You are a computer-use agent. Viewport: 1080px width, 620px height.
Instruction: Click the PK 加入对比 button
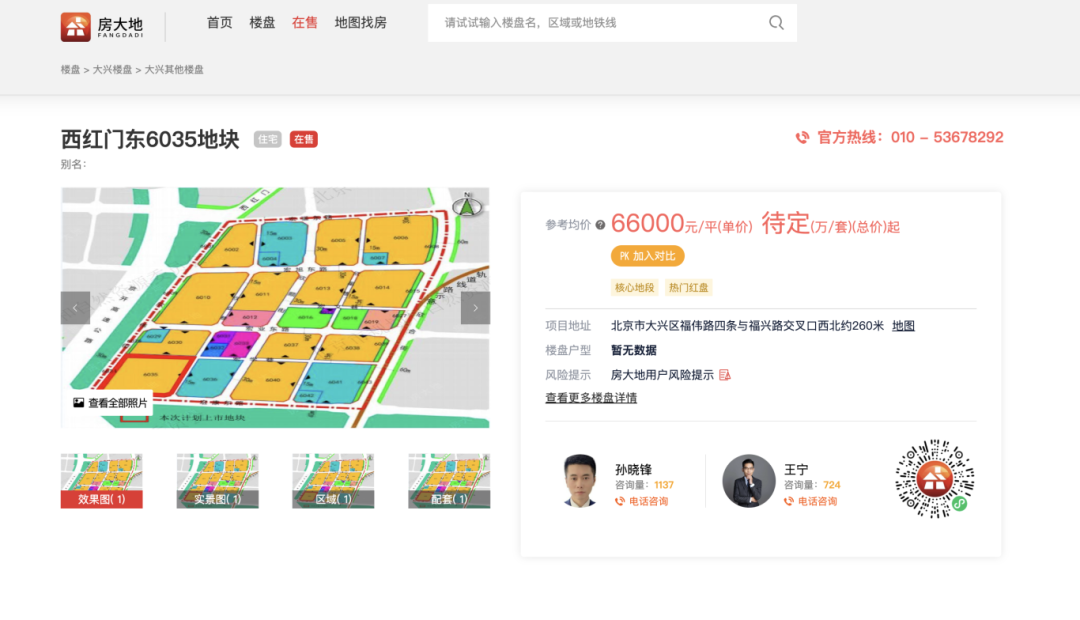(x=646, y=255)
